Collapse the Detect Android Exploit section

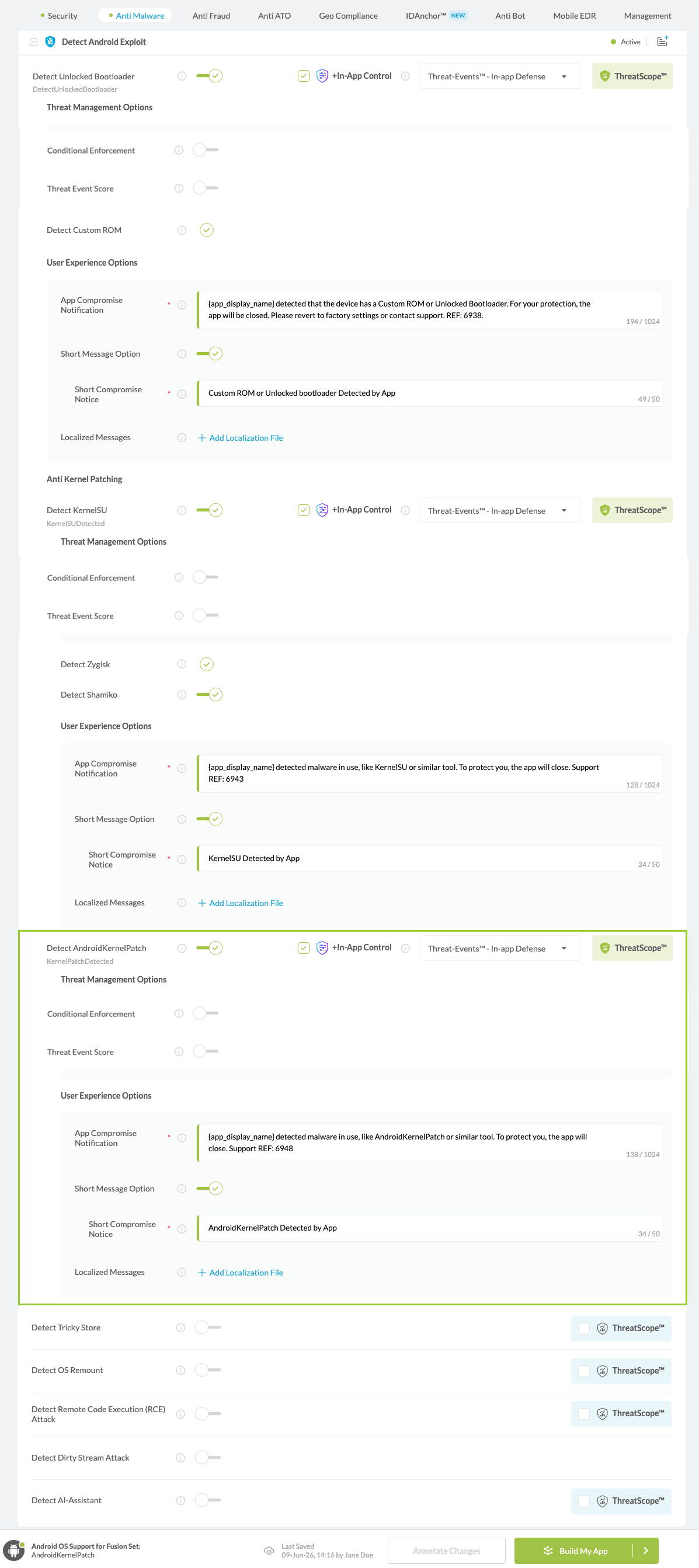[x=33, y=42]
